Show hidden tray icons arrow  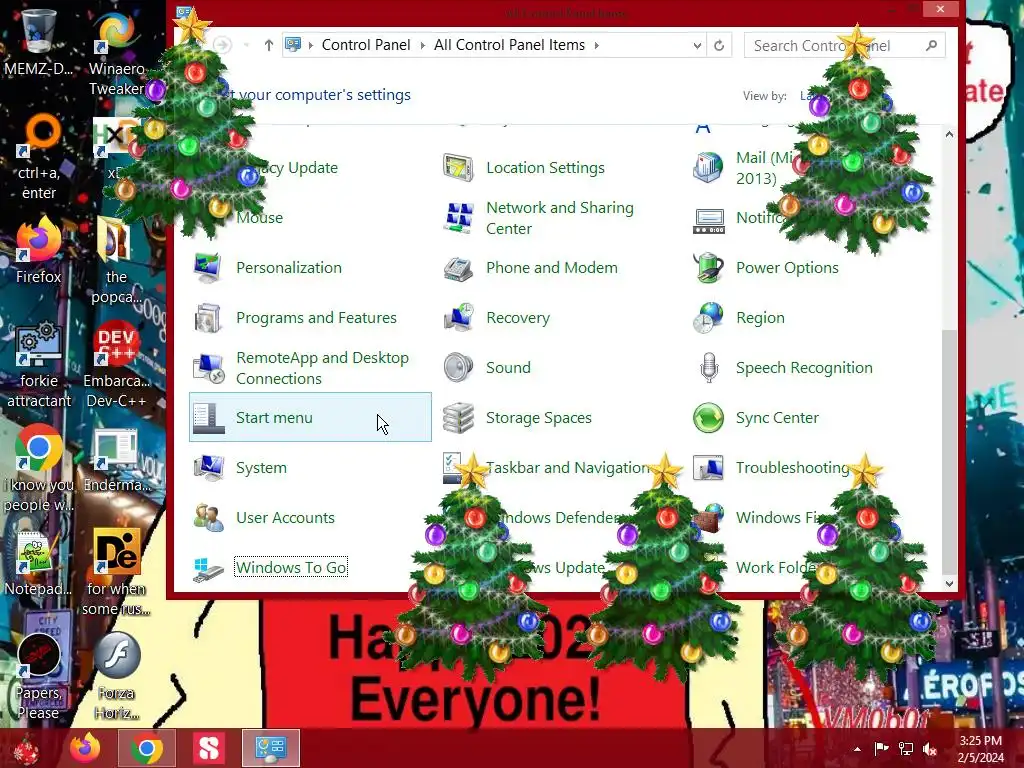(x=857, y=749)
